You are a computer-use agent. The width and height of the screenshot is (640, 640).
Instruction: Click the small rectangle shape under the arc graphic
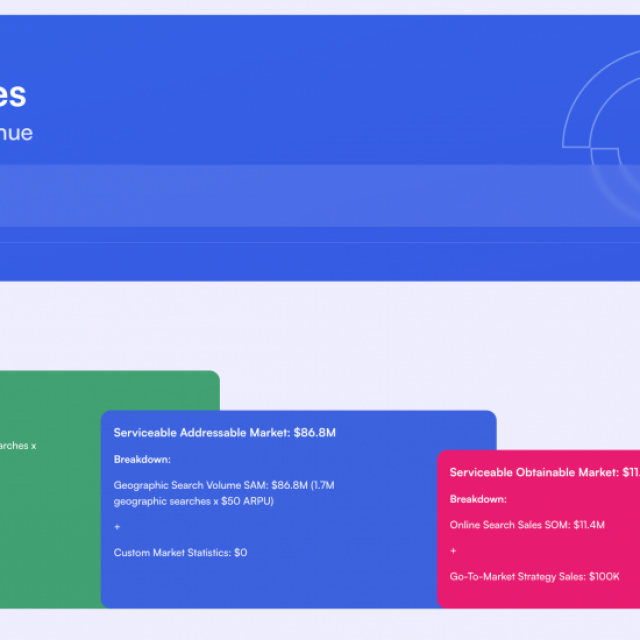pyautogui.click(x=606, y=156)
